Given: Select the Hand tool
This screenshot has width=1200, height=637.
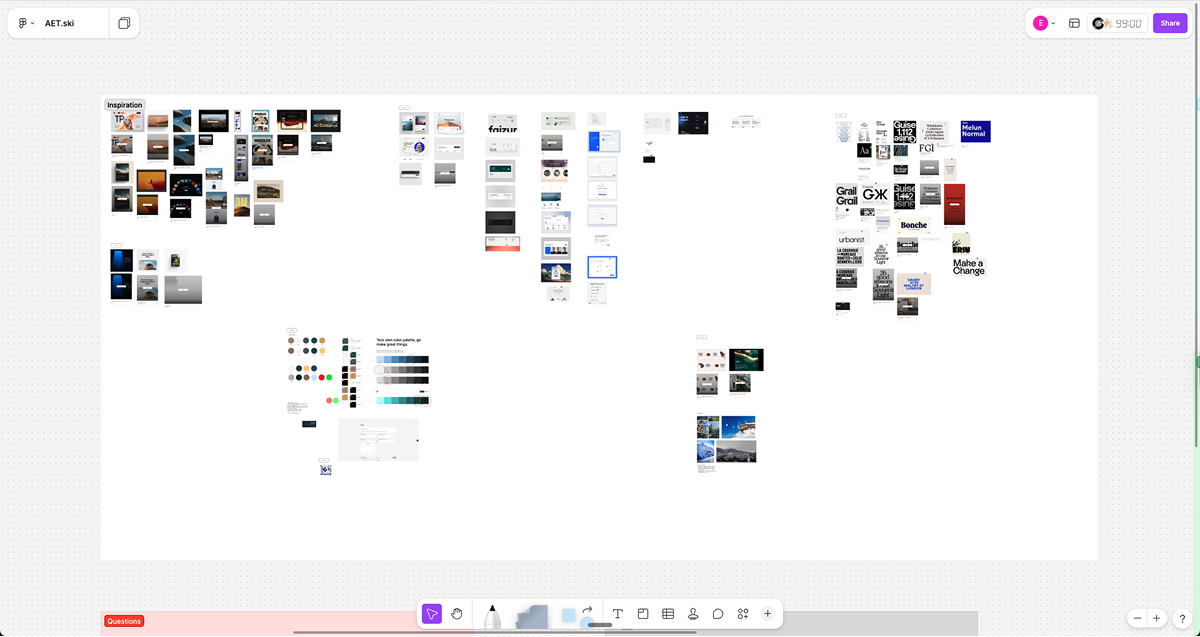Looking at the screenshot, I should click(x=457, y=614).
